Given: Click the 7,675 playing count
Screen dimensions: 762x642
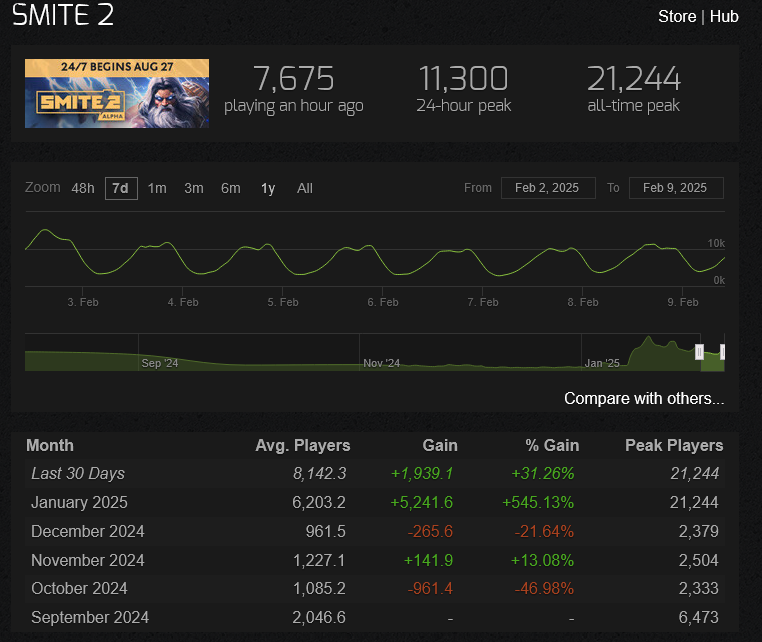Looking at the screenshot, I should click(294, 78).
